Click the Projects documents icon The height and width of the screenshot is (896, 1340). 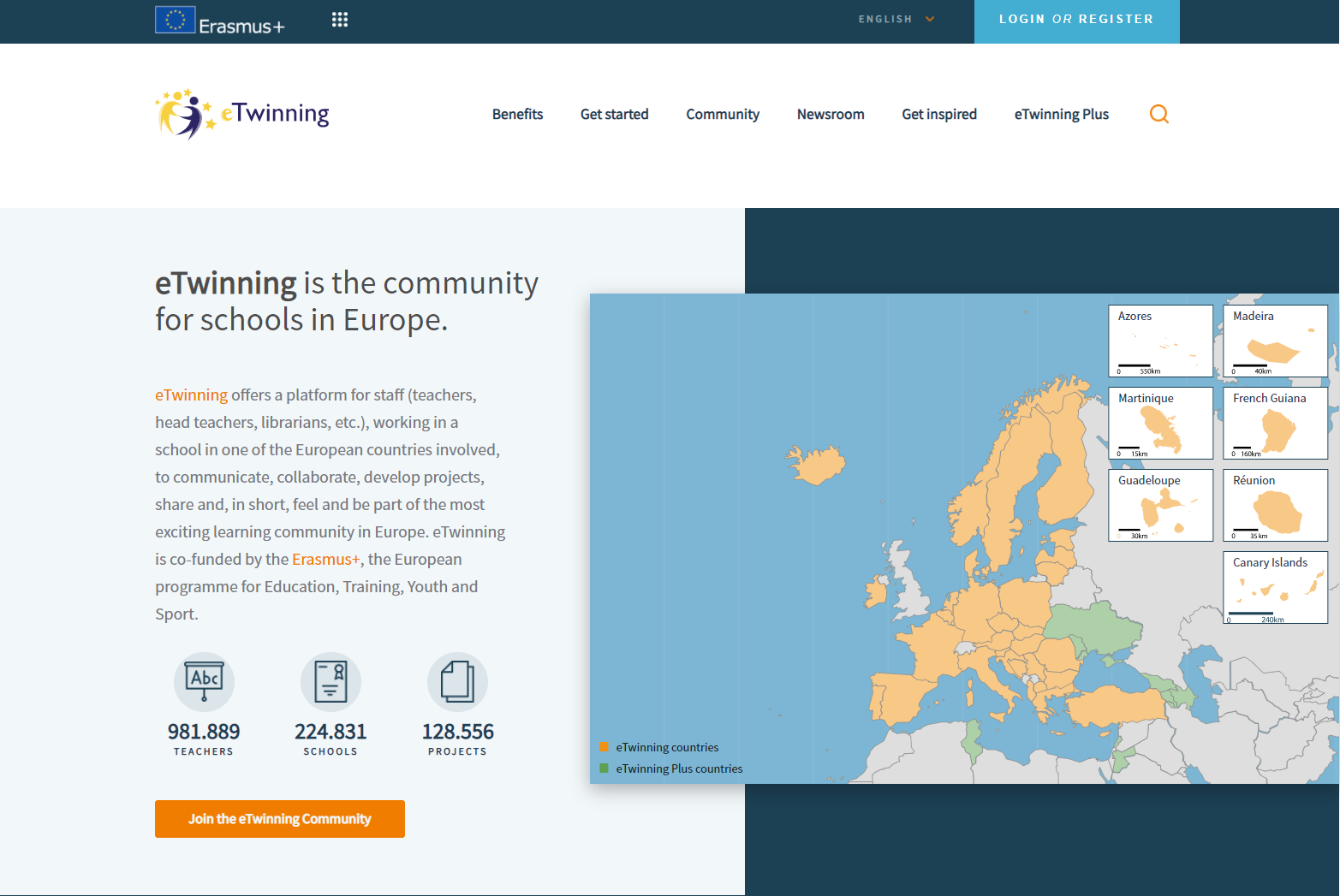point(457,681)
